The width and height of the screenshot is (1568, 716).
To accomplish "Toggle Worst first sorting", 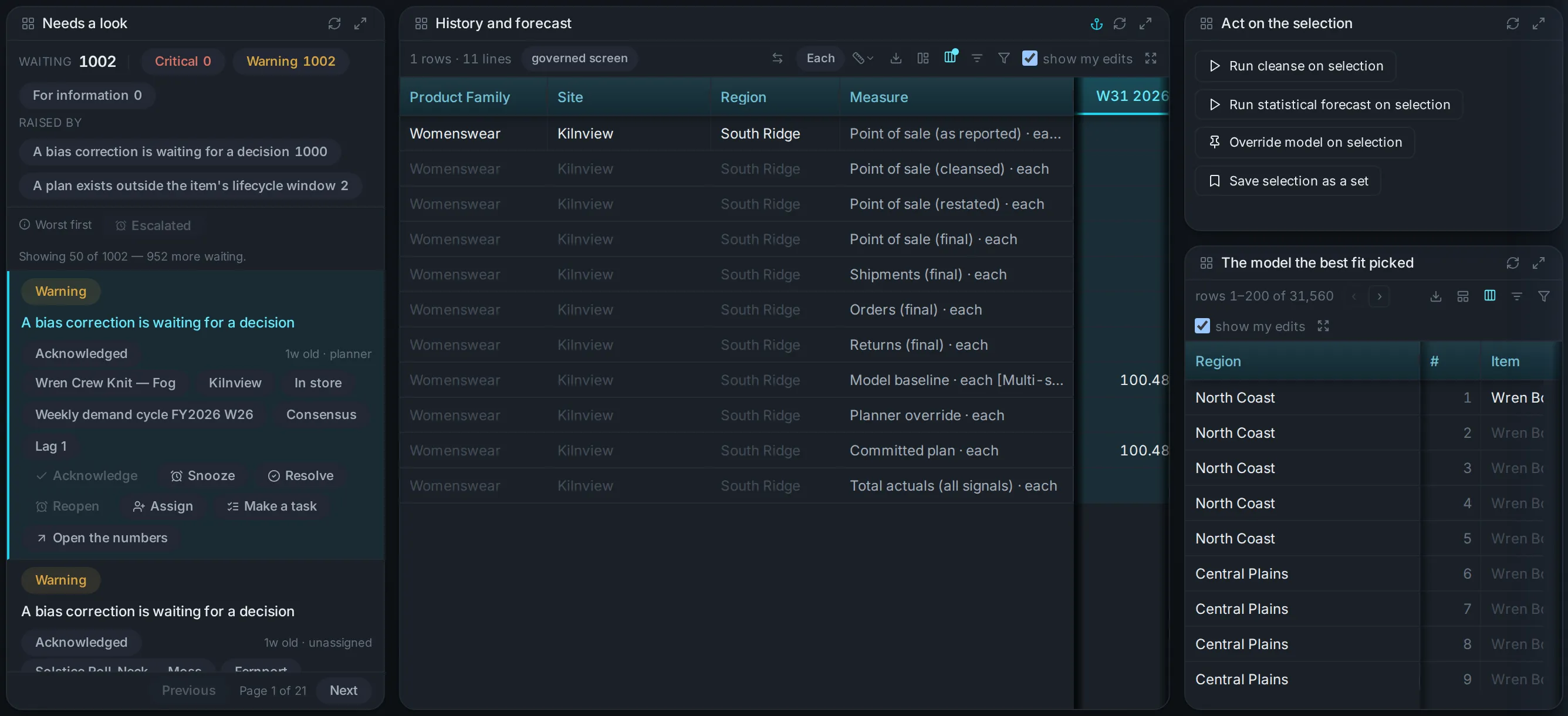I will (55, 225).
